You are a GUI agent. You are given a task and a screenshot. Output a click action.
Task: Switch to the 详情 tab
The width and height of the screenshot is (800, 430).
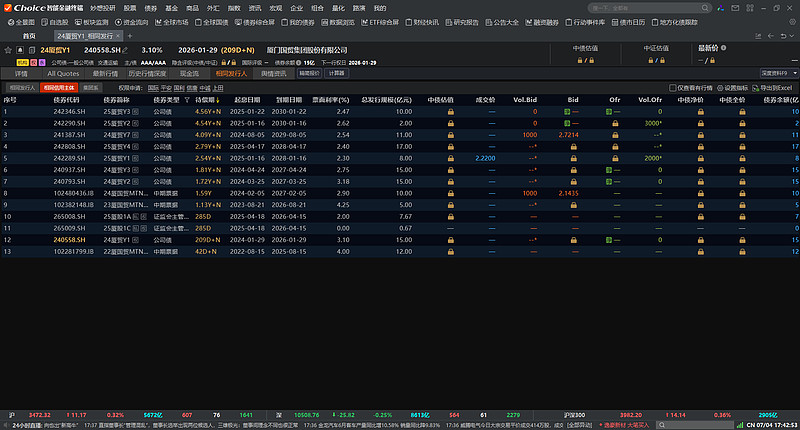point(21,73)
